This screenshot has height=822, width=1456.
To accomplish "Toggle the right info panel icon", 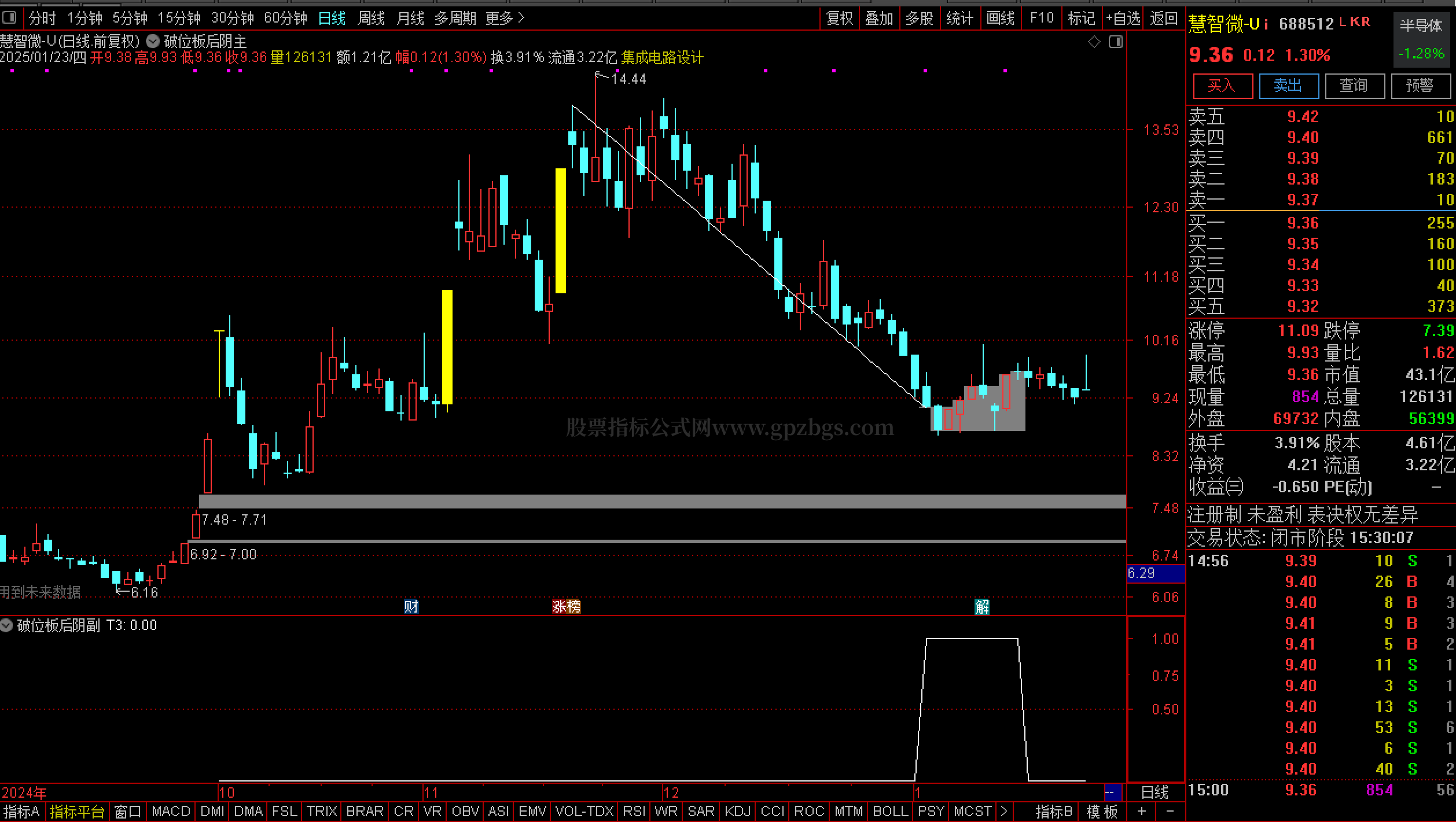I will tap(1115, 42).
